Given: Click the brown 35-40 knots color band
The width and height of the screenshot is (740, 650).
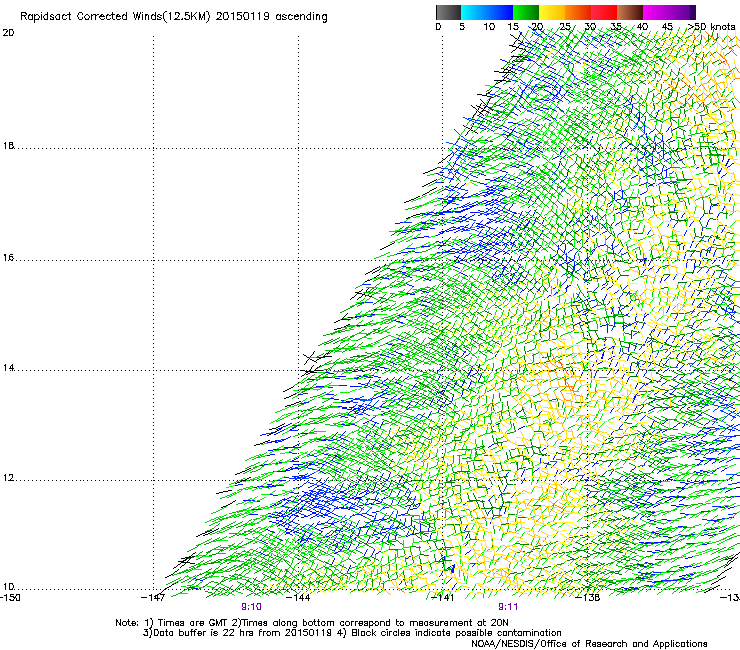Looking at the screenshot, I should click(x=630, y=12).
